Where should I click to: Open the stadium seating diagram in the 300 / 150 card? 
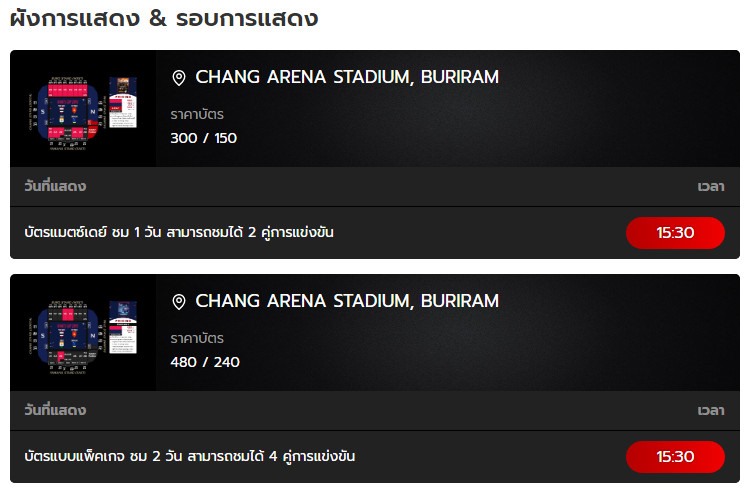coord(66,113)
